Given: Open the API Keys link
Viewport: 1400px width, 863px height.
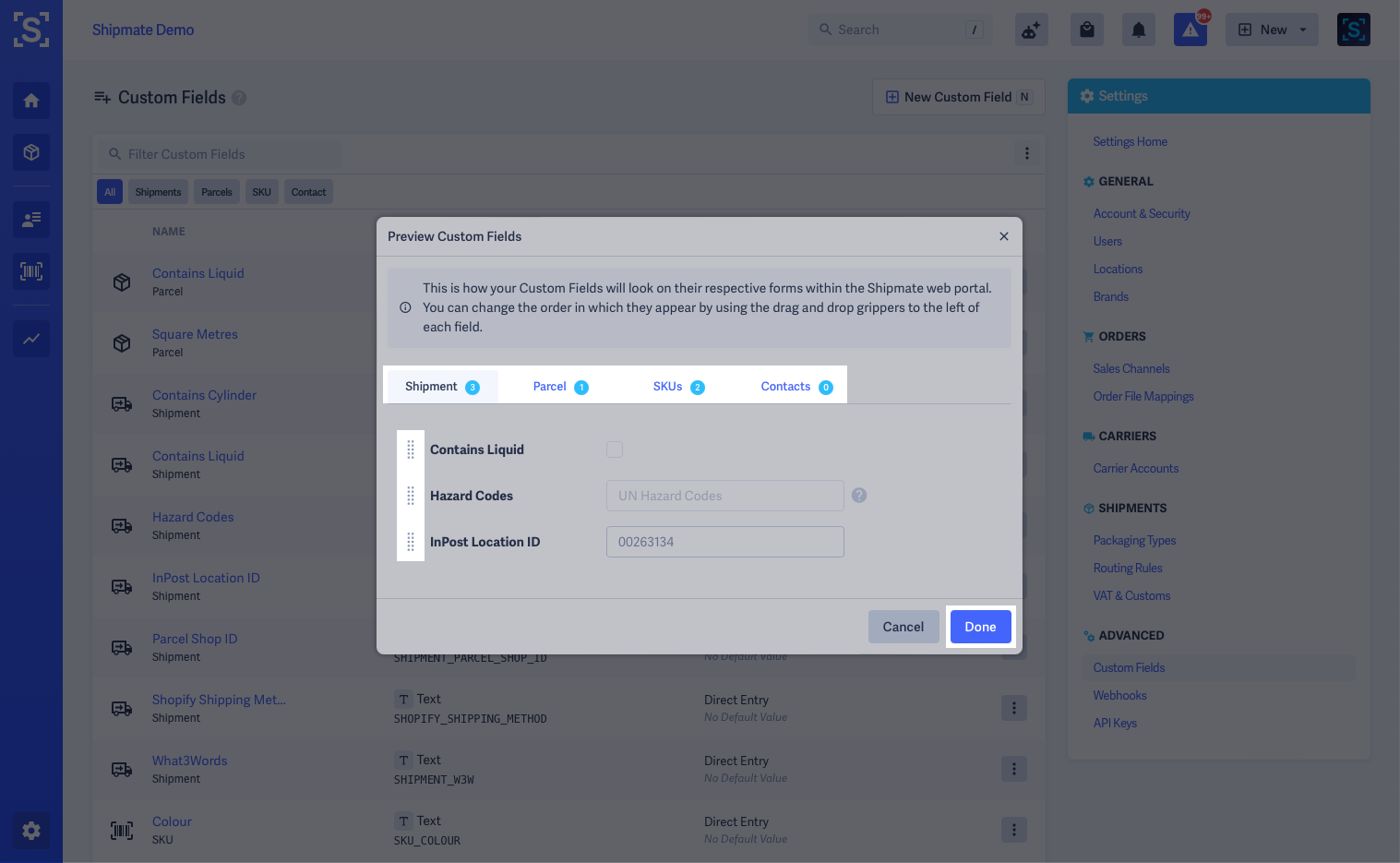Looking at the screenshot, I should click(1115, 724).
